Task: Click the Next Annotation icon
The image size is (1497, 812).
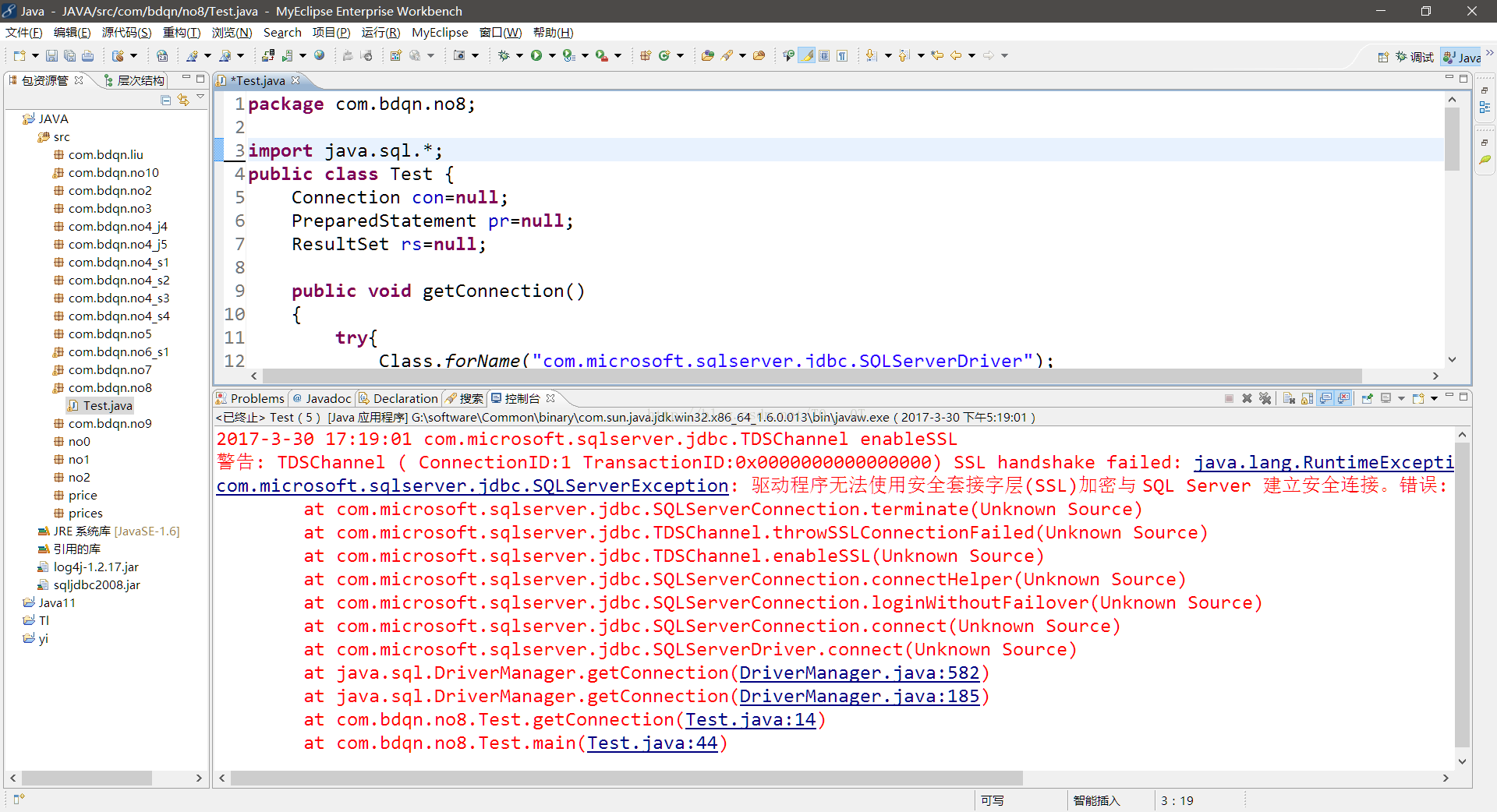Action: coord(872,55)
